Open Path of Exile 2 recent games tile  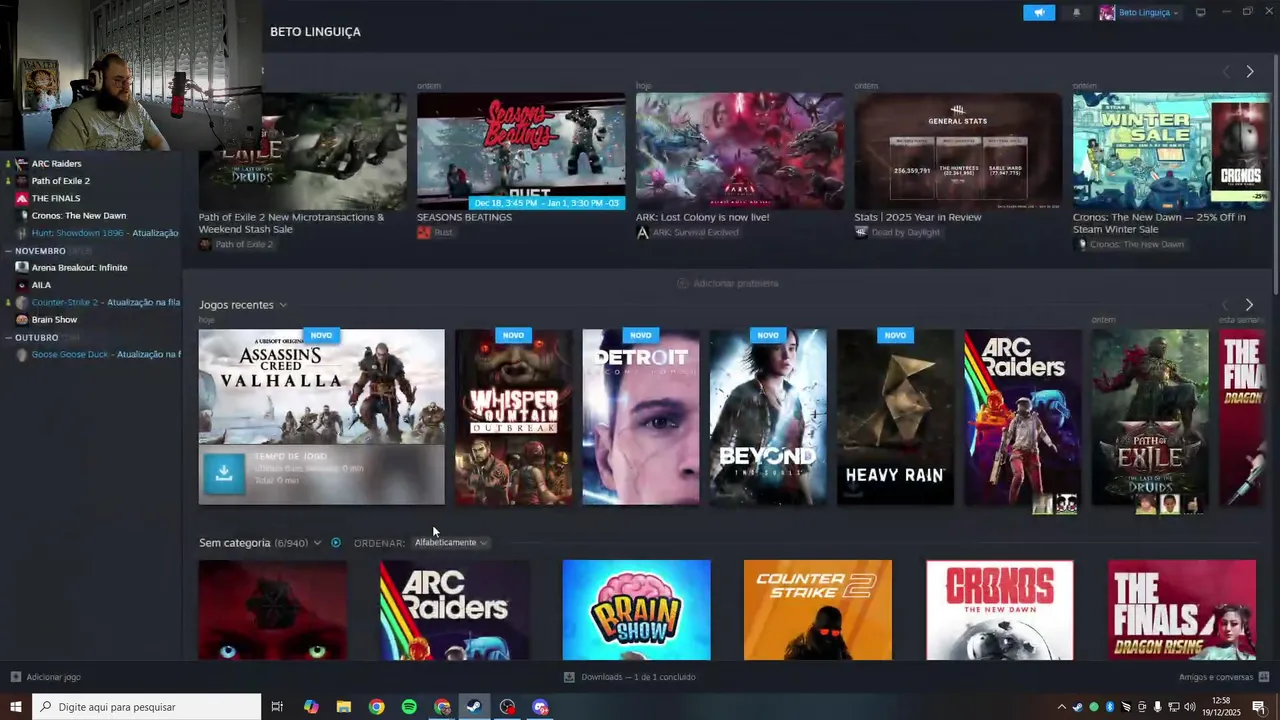pyautogui.click(x=1150, y=417)
